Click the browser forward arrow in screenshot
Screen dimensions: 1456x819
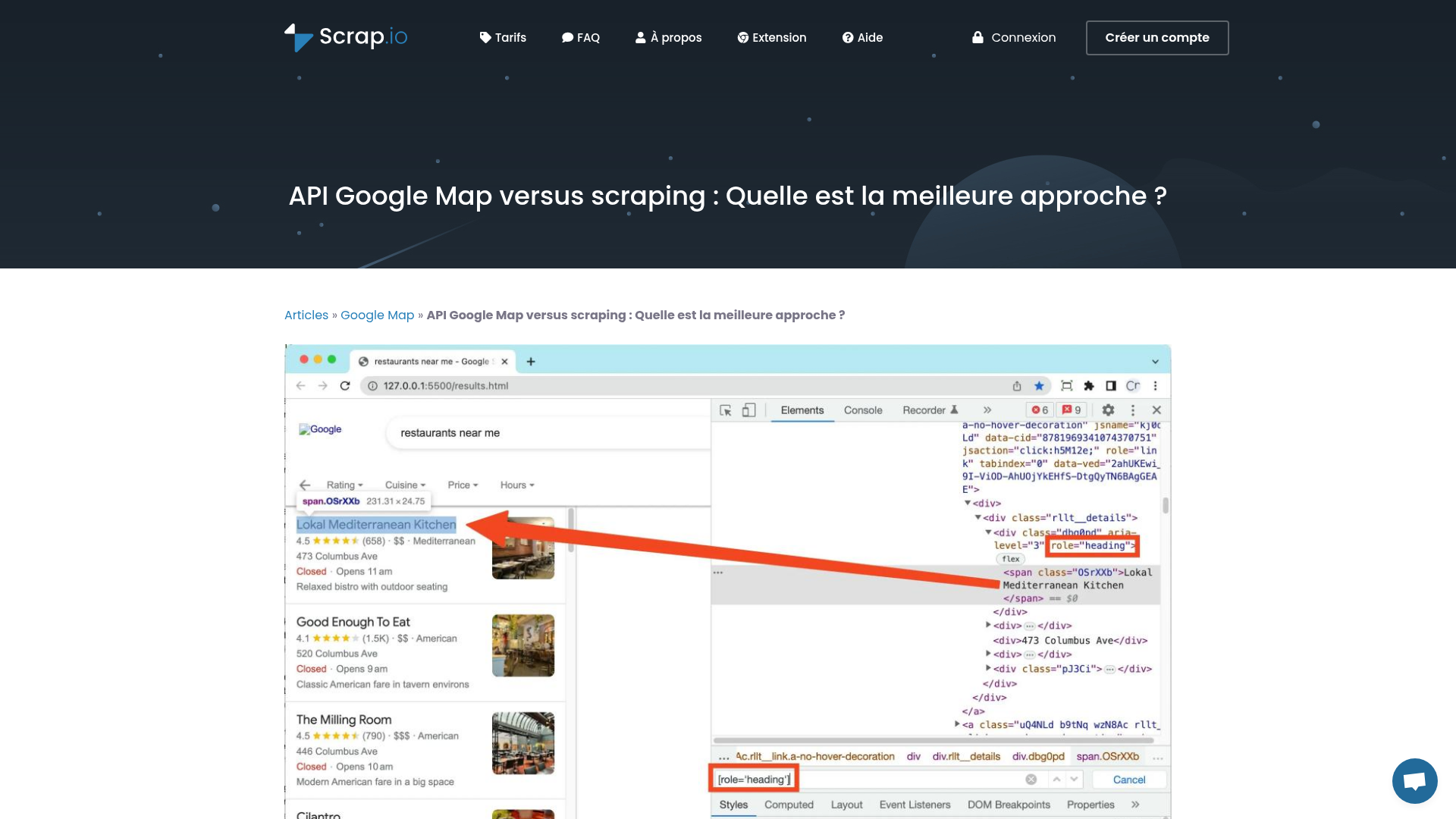(323, 386)
